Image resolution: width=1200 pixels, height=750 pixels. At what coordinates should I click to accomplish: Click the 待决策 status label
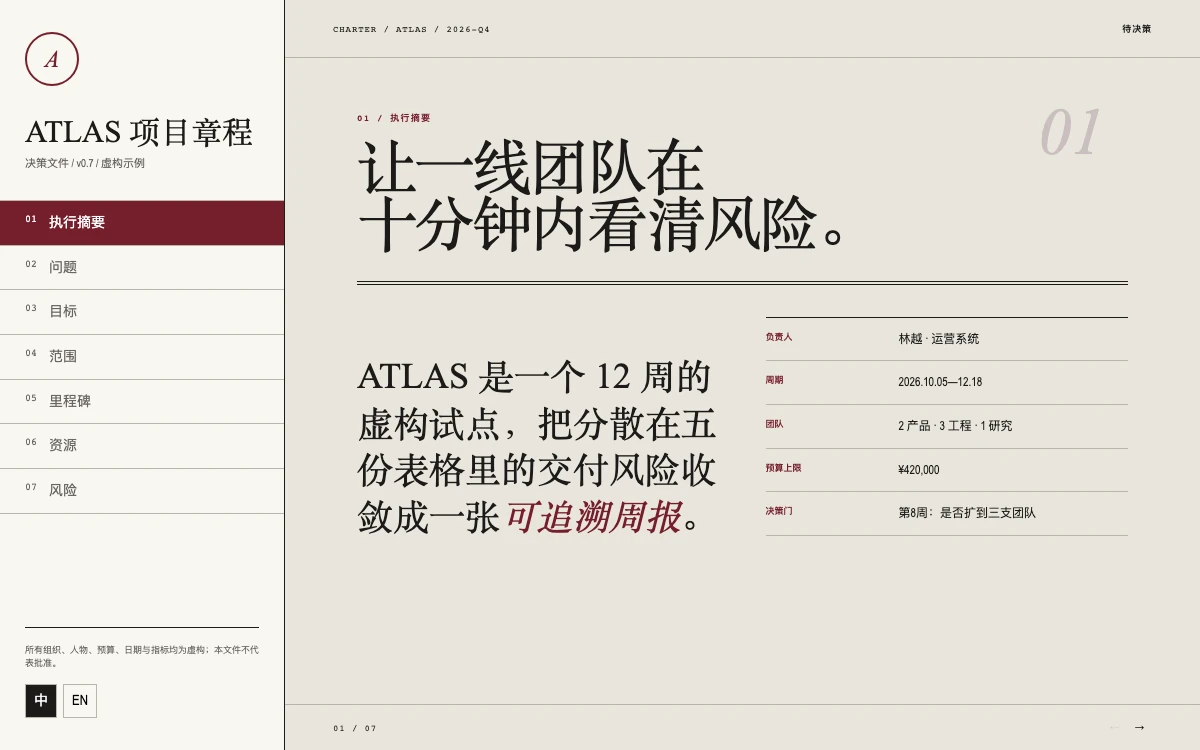(1136, 29)
